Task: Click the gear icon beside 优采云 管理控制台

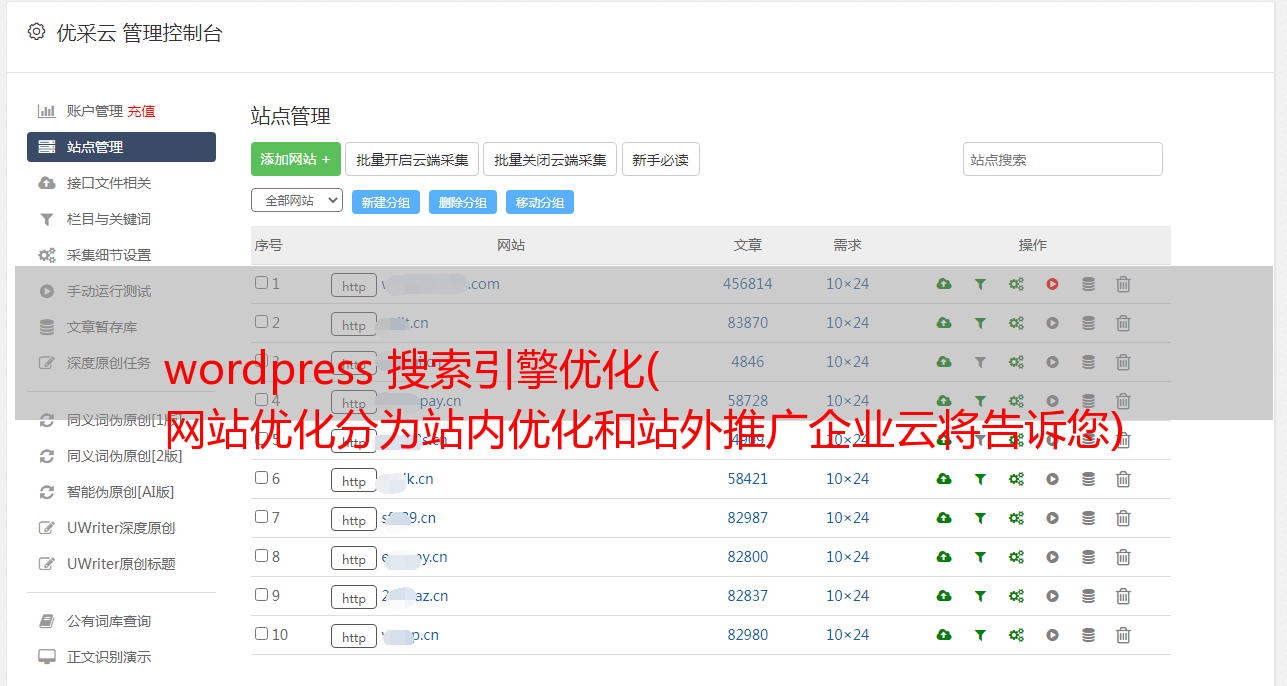Action: tap(36, 32)
